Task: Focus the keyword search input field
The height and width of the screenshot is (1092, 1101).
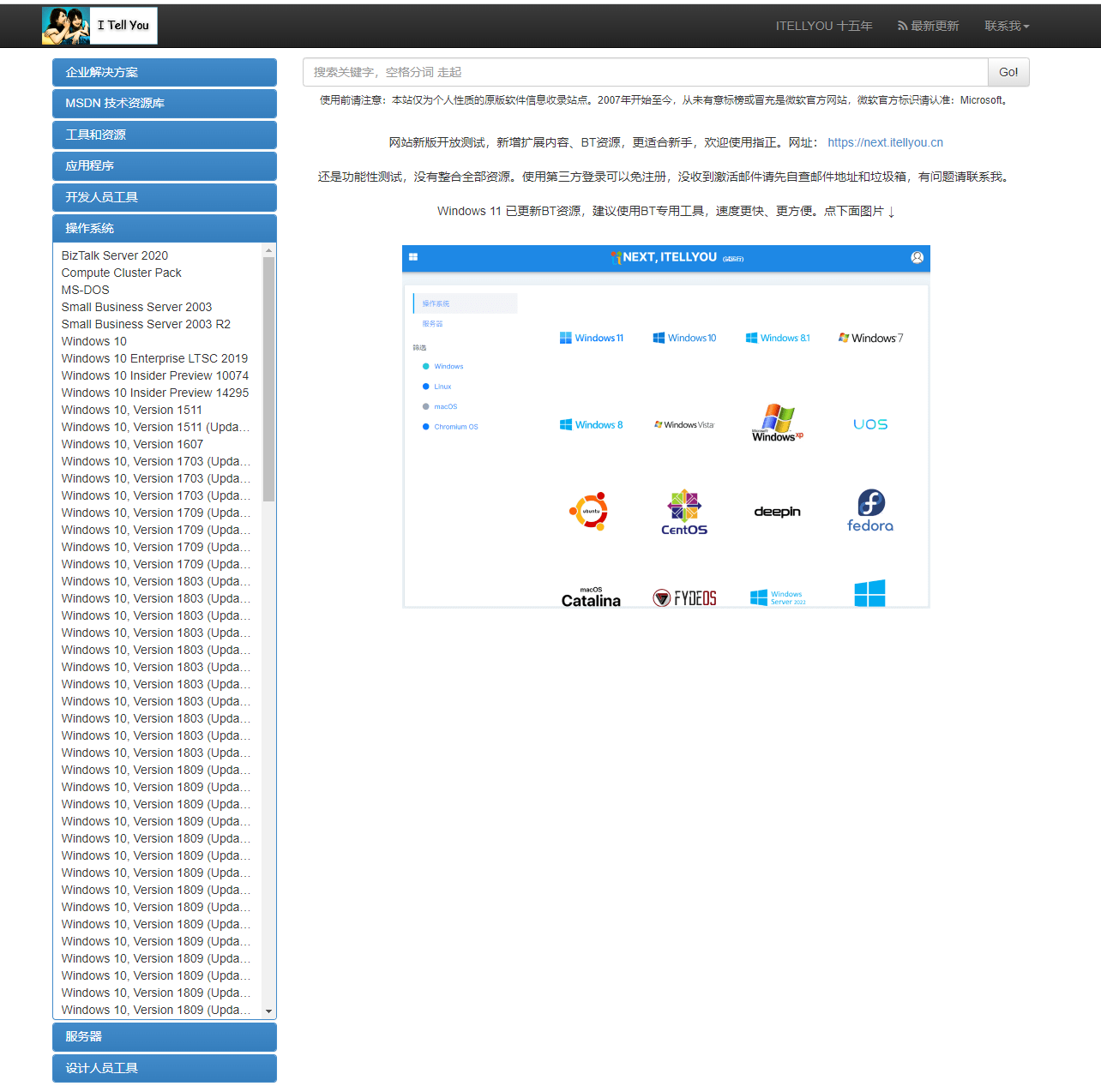Action: coord(646,72)
